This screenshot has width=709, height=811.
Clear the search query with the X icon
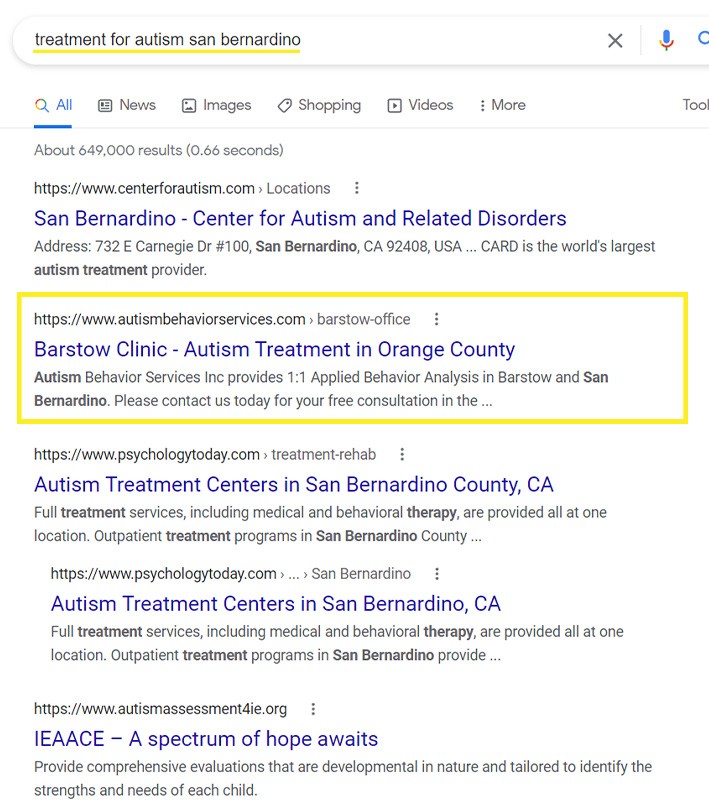pyautogui.click(x=615, y=41)
